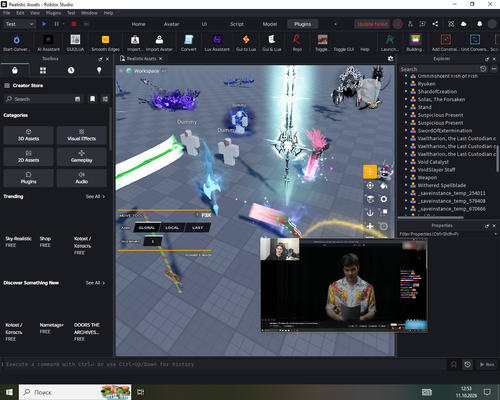Screen dimensions: 500x400
Task: Switch to the Script ribbon tab
Action: (237, 24)
